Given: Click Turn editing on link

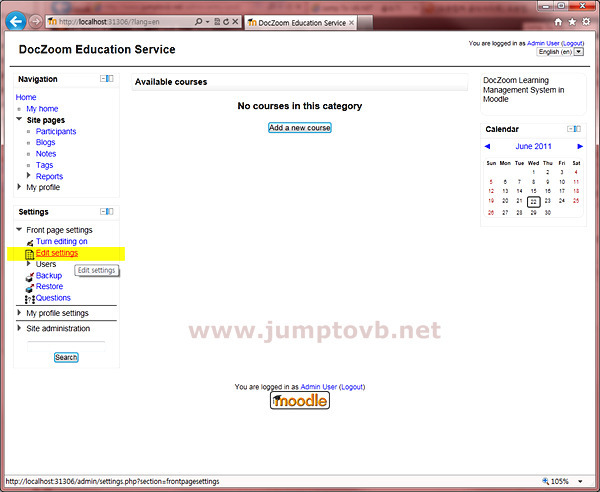Looking at the screenshot, I should click(x=62, y=241).
